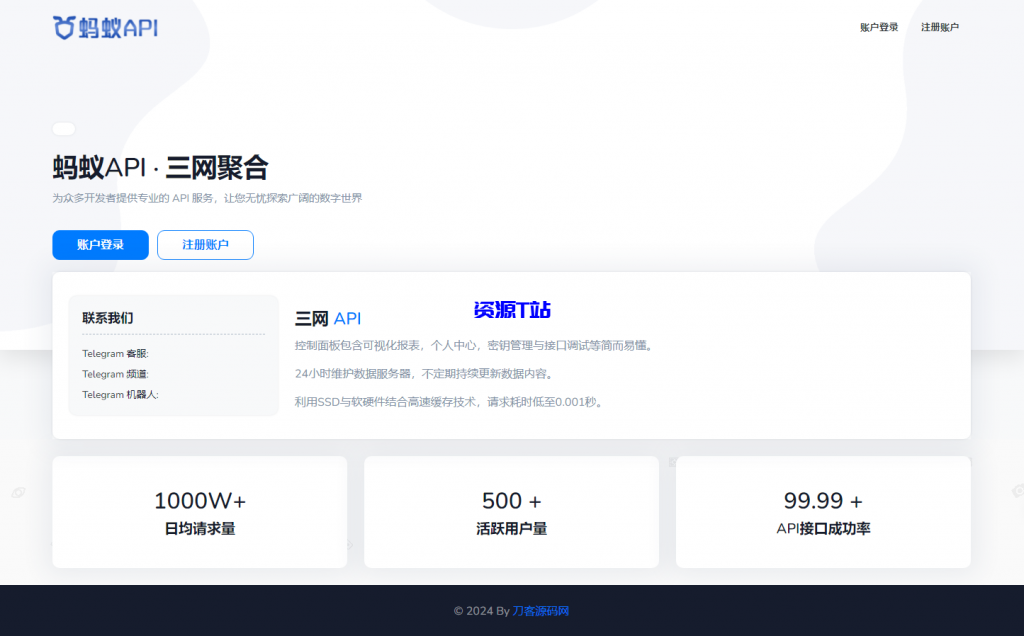Image resolution: width=1024 pixels, height=636 pixels.
Task: Open 注册账户 from the top navigation
Action: pyautogui.click(x=941, y=27)
